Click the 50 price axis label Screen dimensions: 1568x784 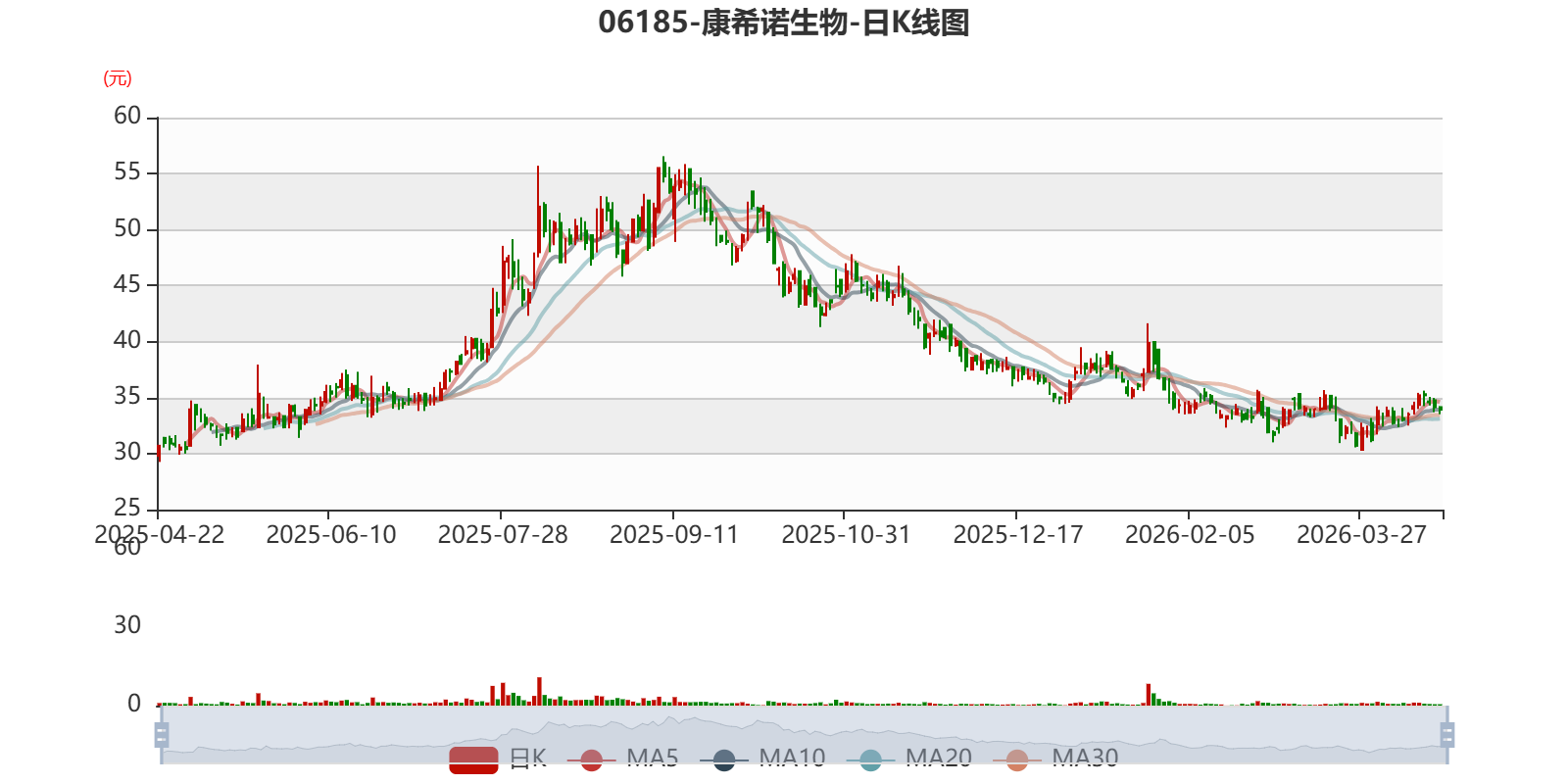point(127,228)
